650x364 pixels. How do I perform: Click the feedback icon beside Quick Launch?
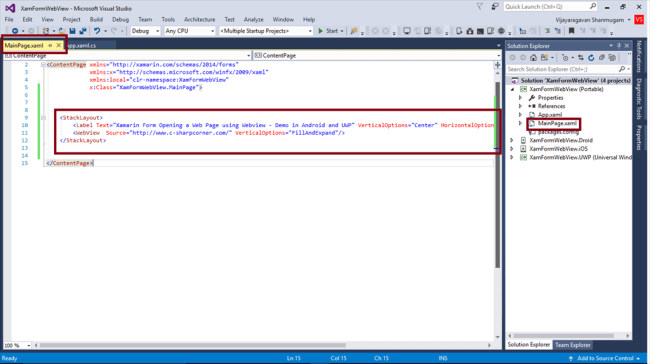tap(495, 7)
